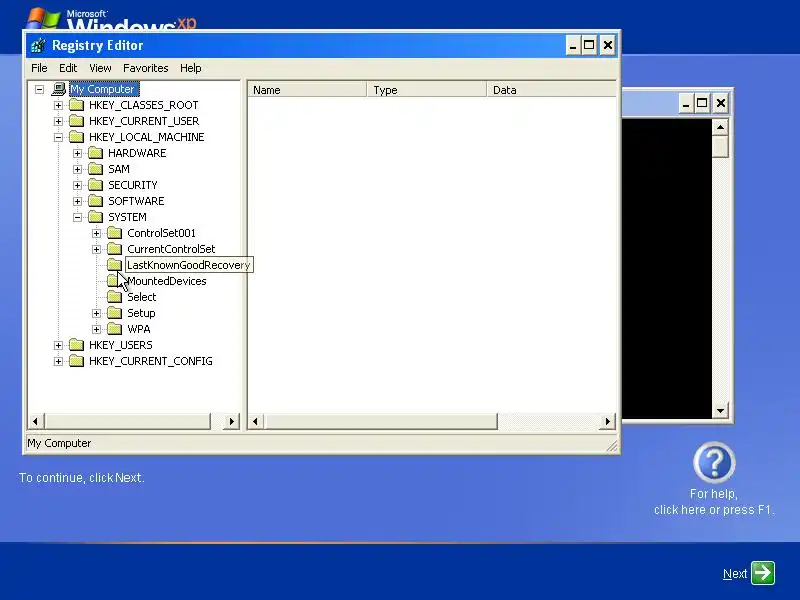
Task: Click values pane horizontal scrollbar right arrow
Action: [x=607, y=421]
